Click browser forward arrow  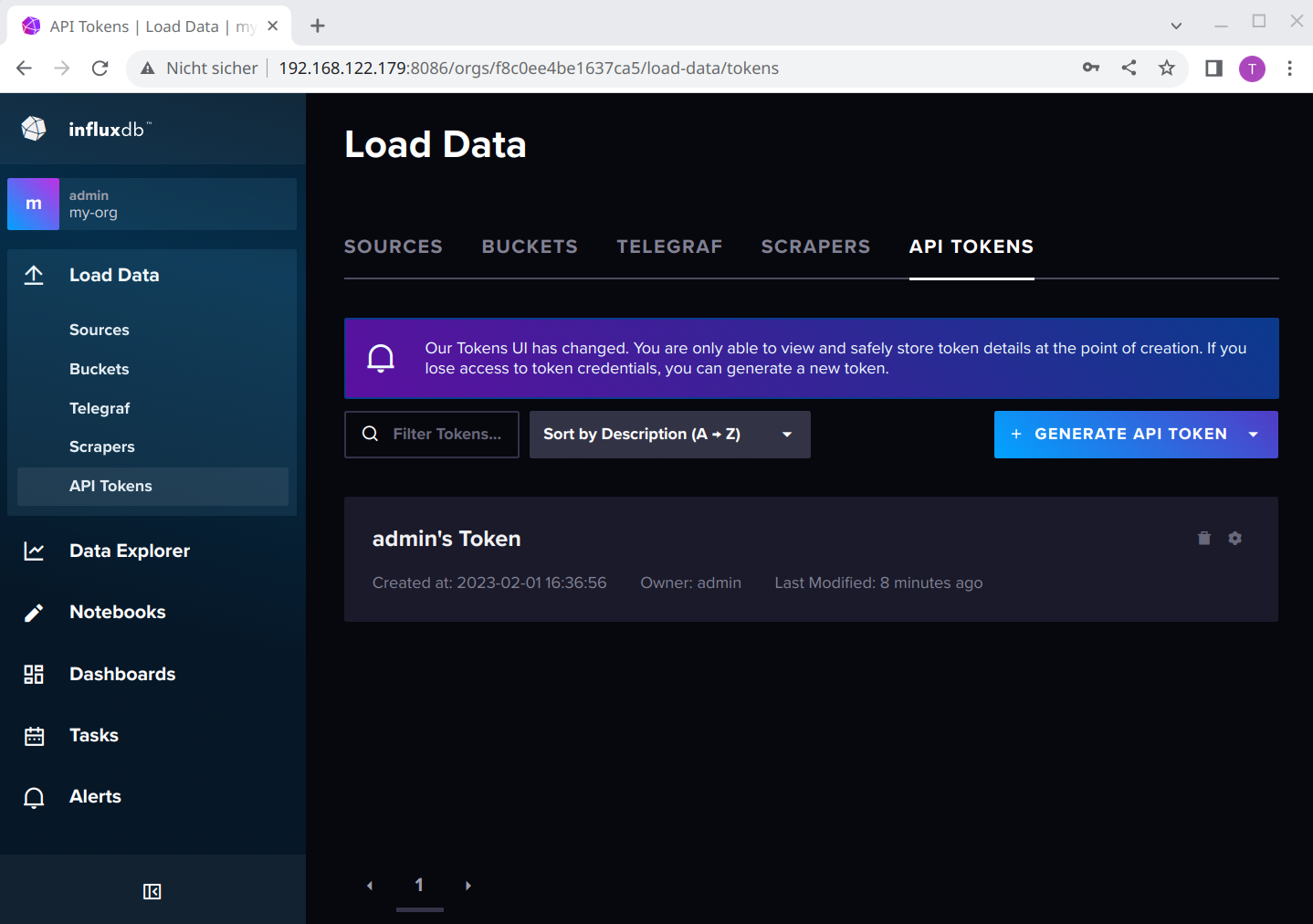pos(62,68)
